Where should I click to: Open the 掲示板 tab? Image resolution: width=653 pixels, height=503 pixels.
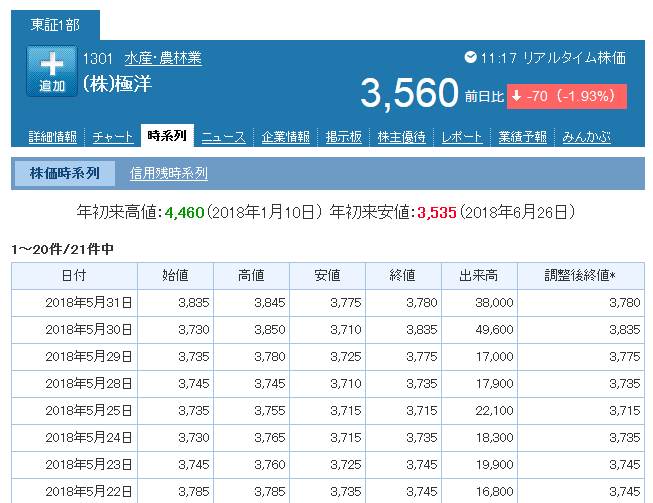344,137
